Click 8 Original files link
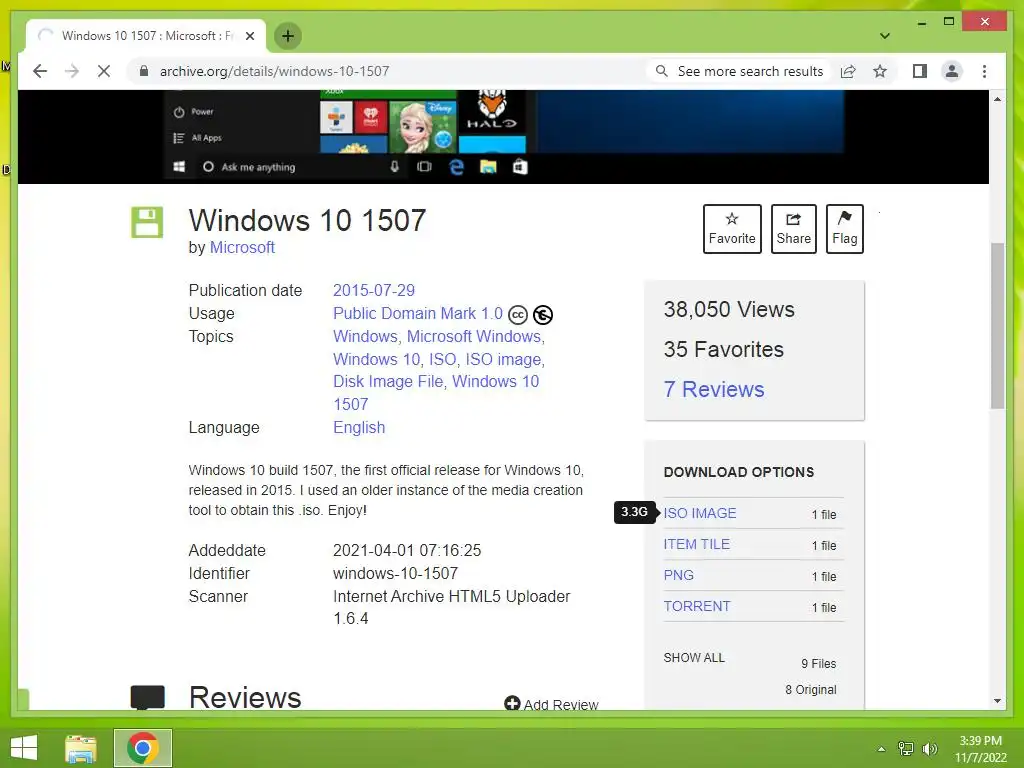This screenshot has height=768, width=1024. pyautogui.click(x=810, y=690)
